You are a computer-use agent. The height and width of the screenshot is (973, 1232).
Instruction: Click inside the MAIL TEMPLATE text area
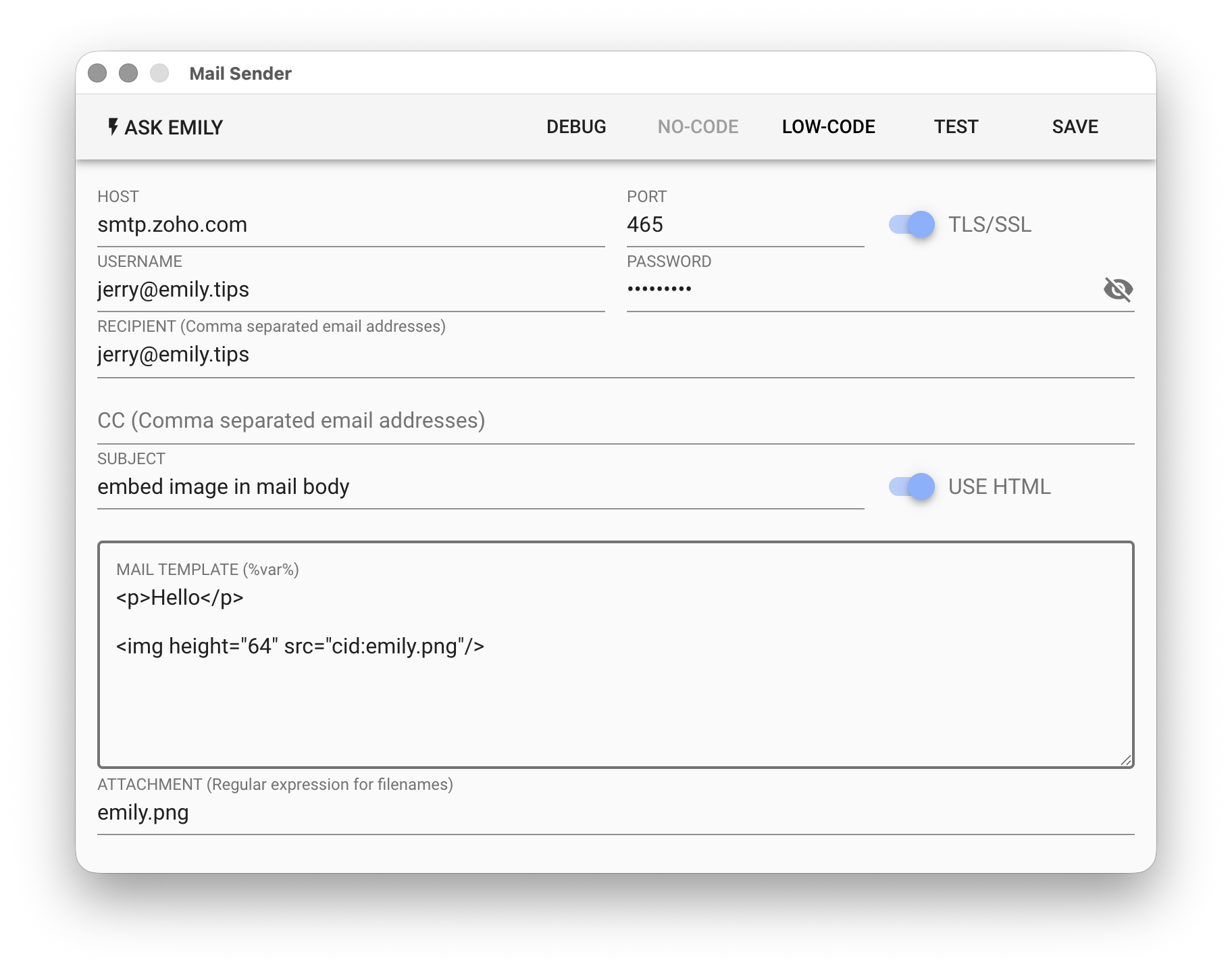(615, 689)
